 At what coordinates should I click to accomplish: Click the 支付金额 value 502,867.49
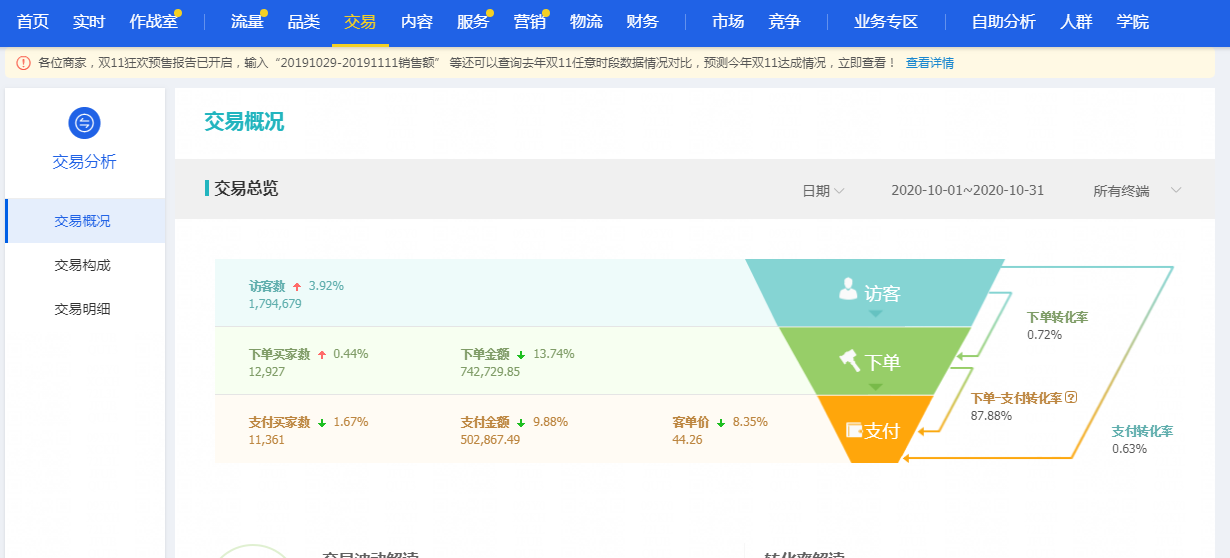coord(490,440)
